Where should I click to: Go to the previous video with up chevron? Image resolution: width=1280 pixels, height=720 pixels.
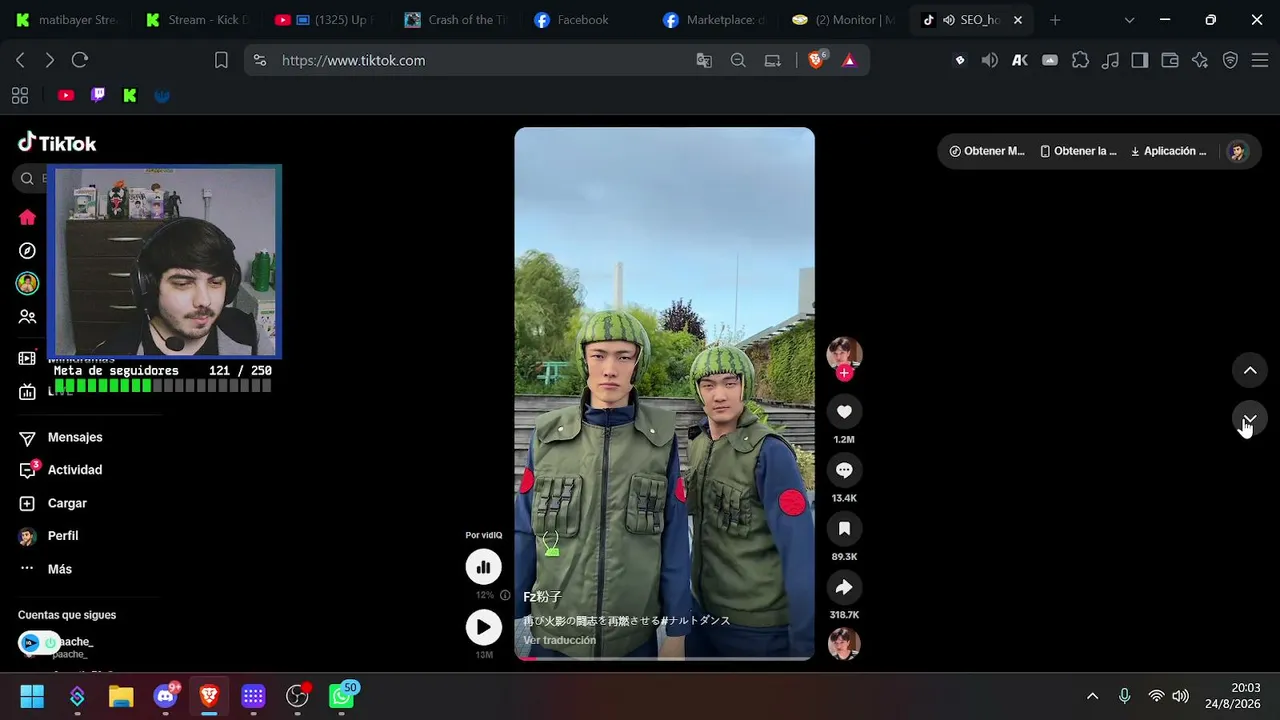pyautogui.click(x=1249, y=371)
